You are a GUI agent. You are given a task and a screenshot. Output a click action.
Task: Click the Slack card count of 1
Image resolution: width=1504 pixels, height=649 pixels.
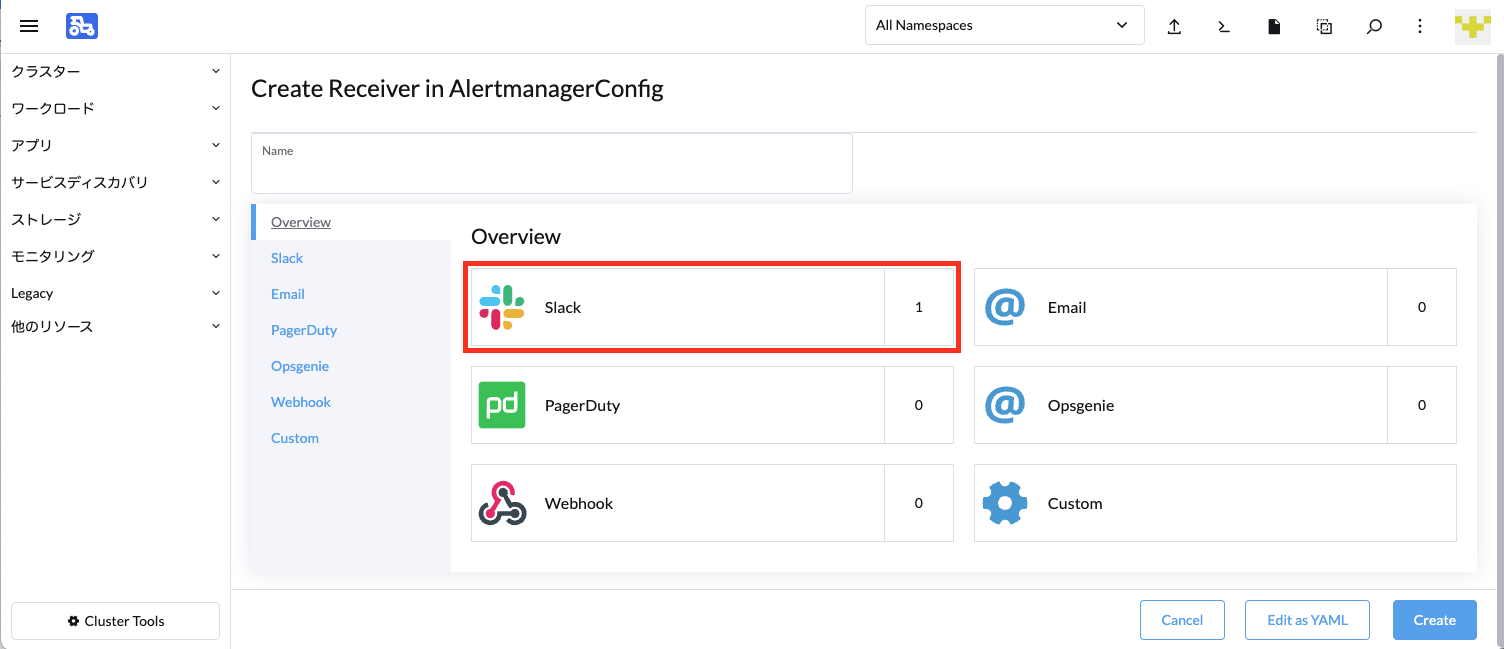(919, 307)
